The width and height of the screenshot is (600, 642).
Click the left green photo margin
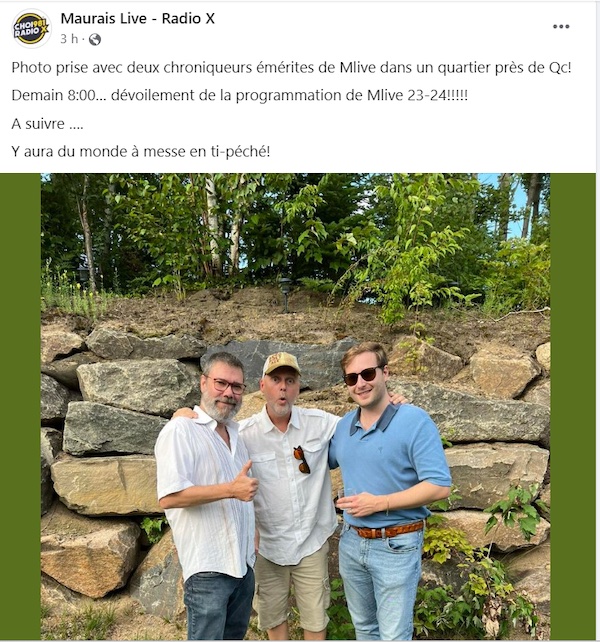[x=20, y=407]
